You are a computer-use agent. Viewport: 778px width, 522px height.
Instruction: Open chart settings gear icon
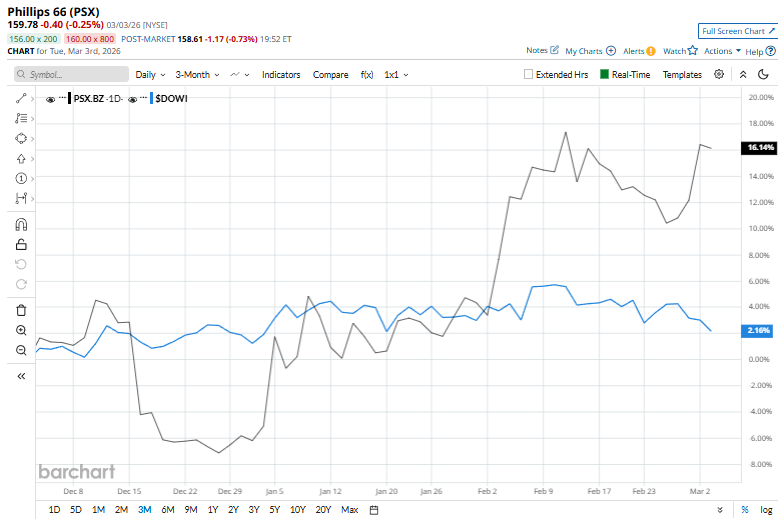point(719,74)
